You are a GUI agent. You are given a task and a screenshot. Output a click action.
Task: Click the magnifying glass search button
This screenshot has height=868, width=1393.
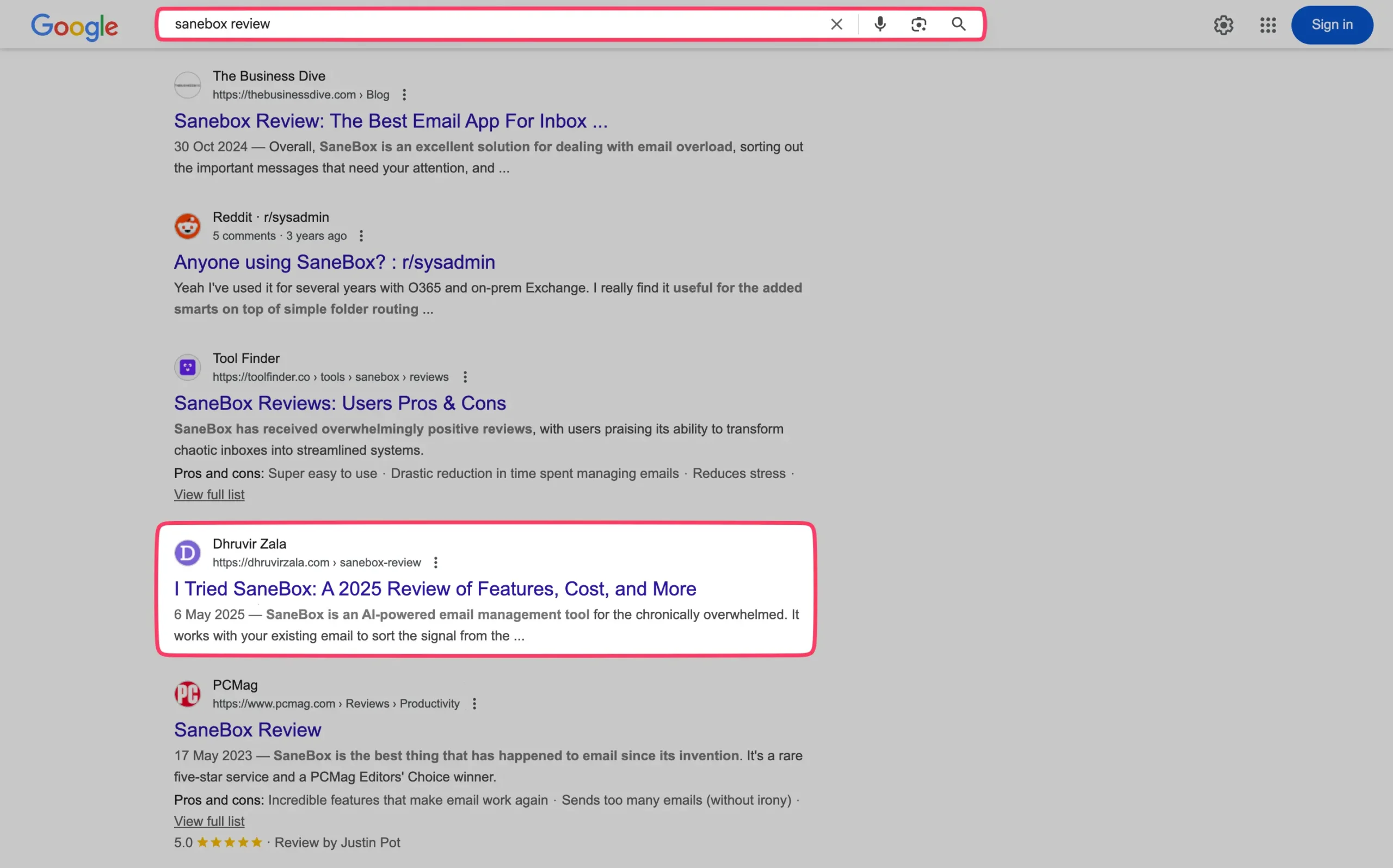(x=958, y=24)
